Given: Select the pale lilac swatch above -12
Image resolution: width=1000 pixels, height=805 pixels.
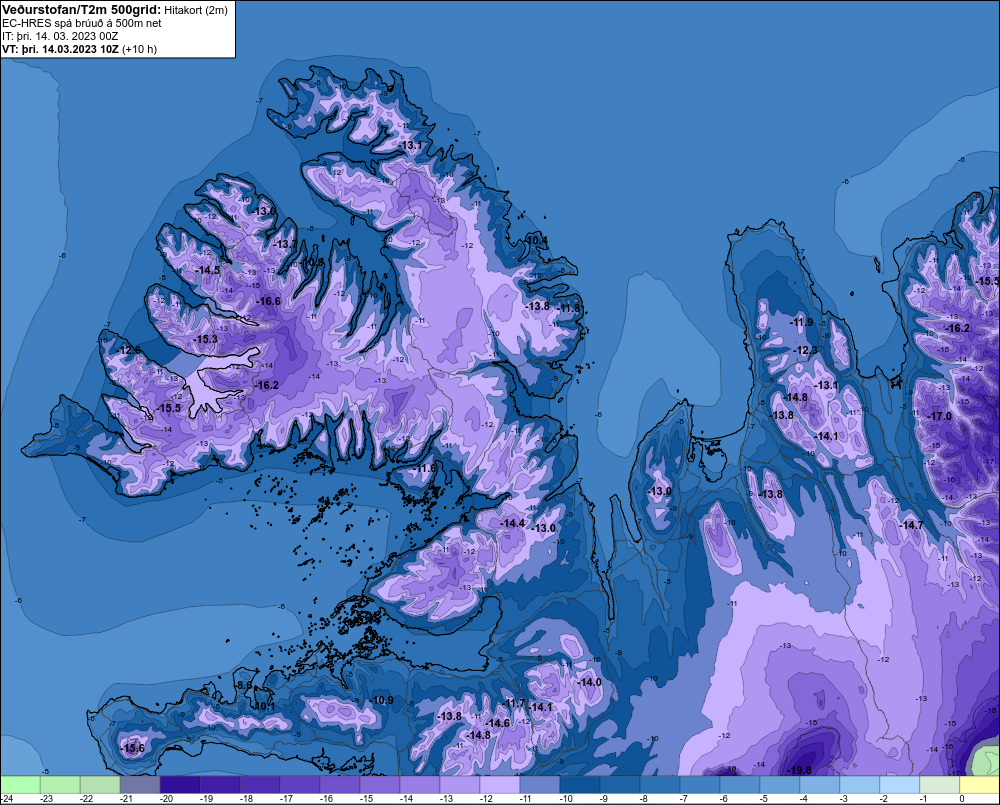Looking at the screenshot, I should [499, 784].
